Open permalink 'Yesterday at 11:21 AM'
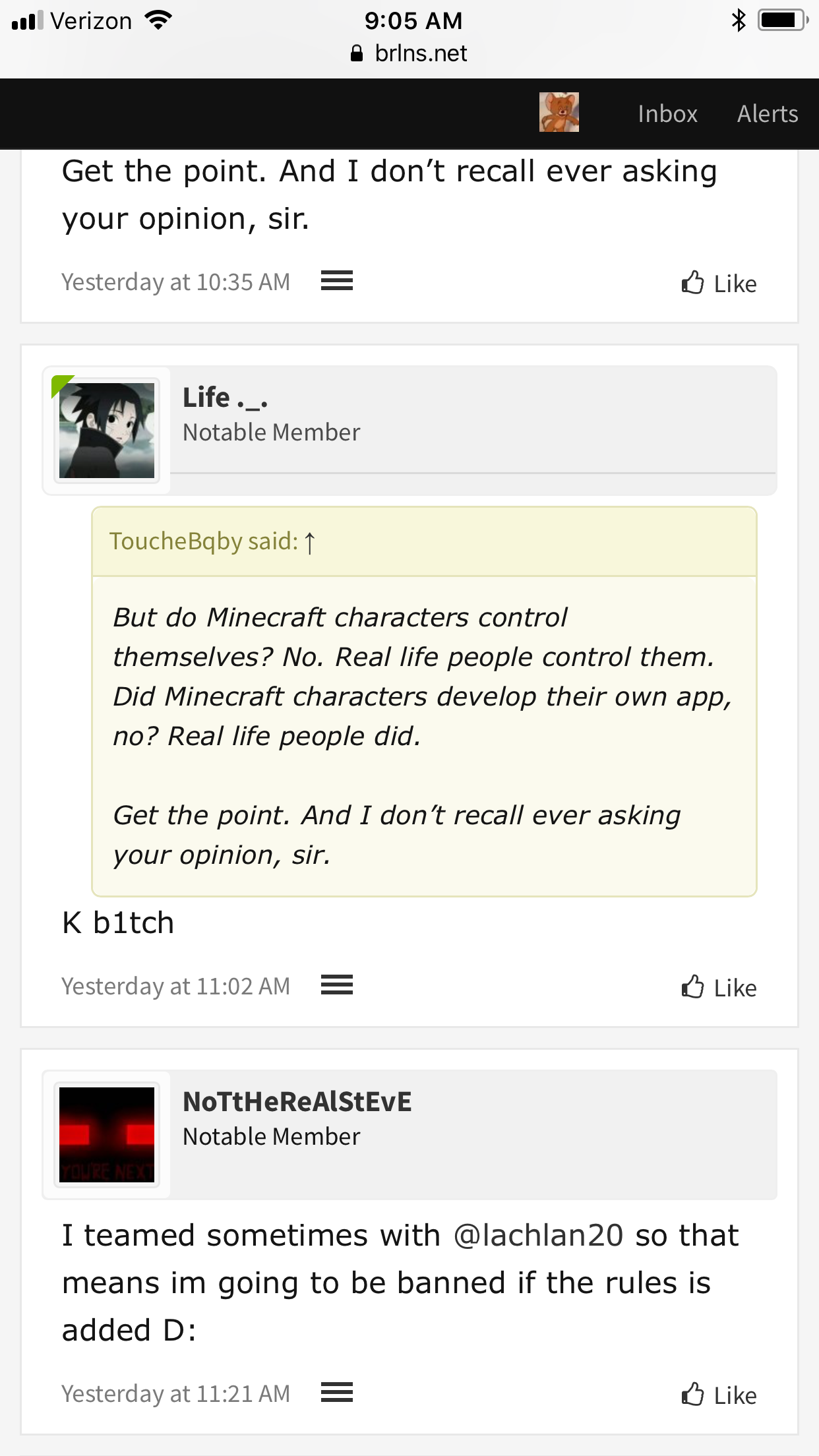819x1456 pixels. pyautogui.click(x=176, y=1394)
